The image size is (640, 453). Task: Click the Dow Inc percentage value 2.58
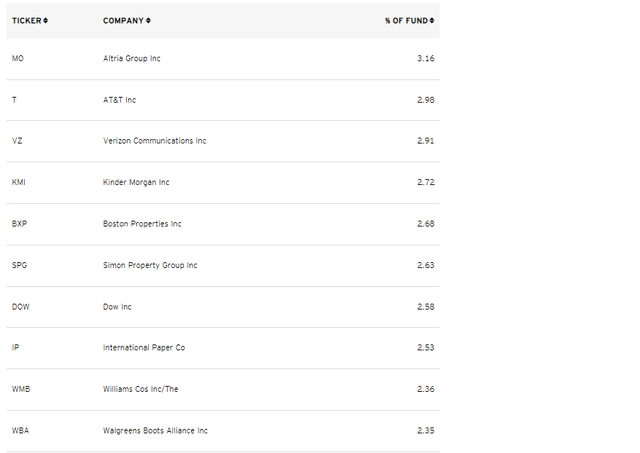pyautogui.click(x=426, y=306)
